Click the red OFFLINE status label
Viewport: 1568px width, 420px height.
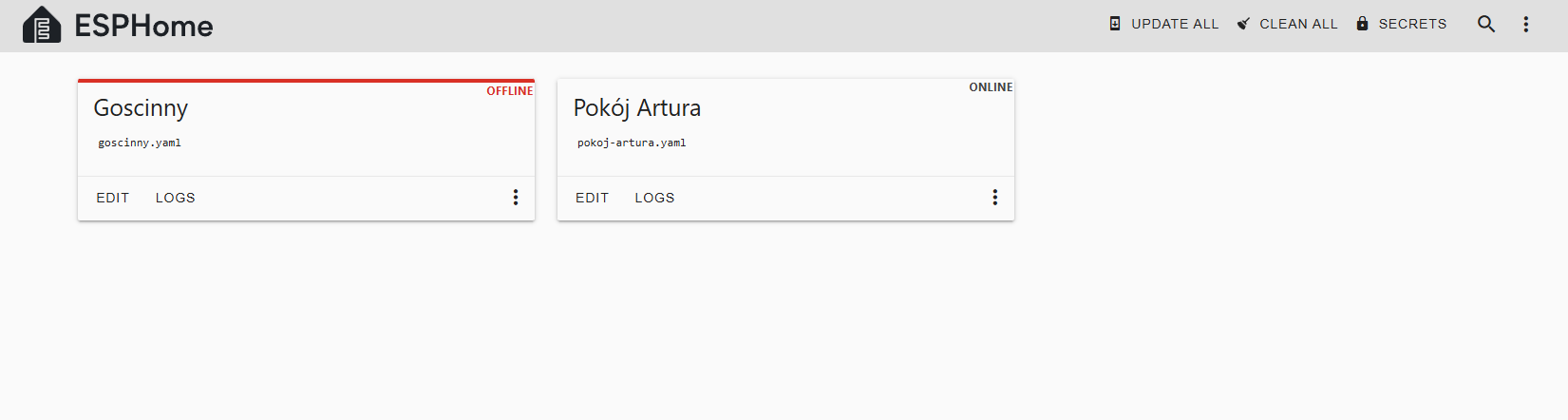[510, 91]
